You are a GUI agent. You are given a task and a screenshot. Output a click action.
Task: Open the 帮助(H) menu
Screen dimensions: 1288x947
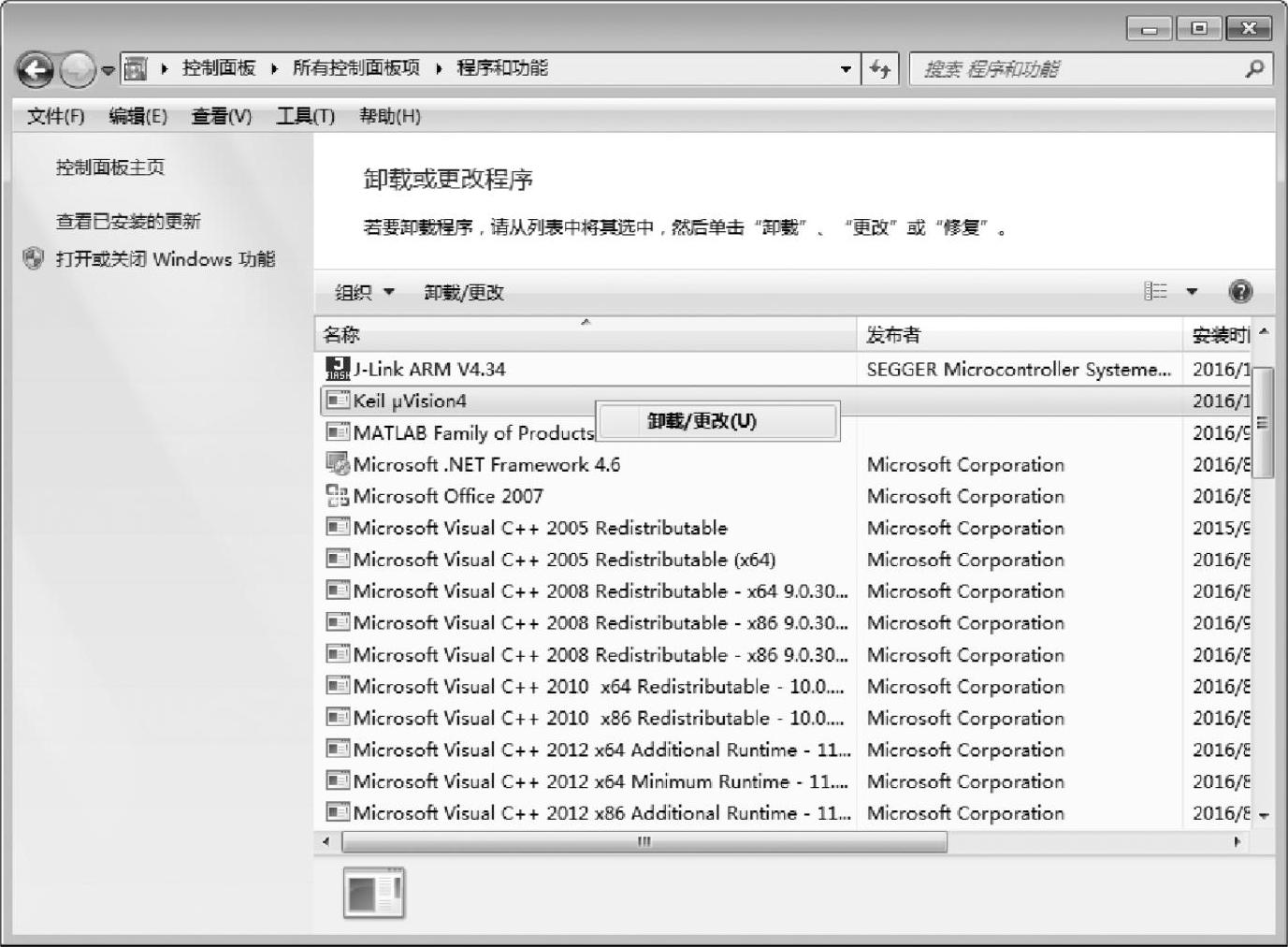[390, 116]
